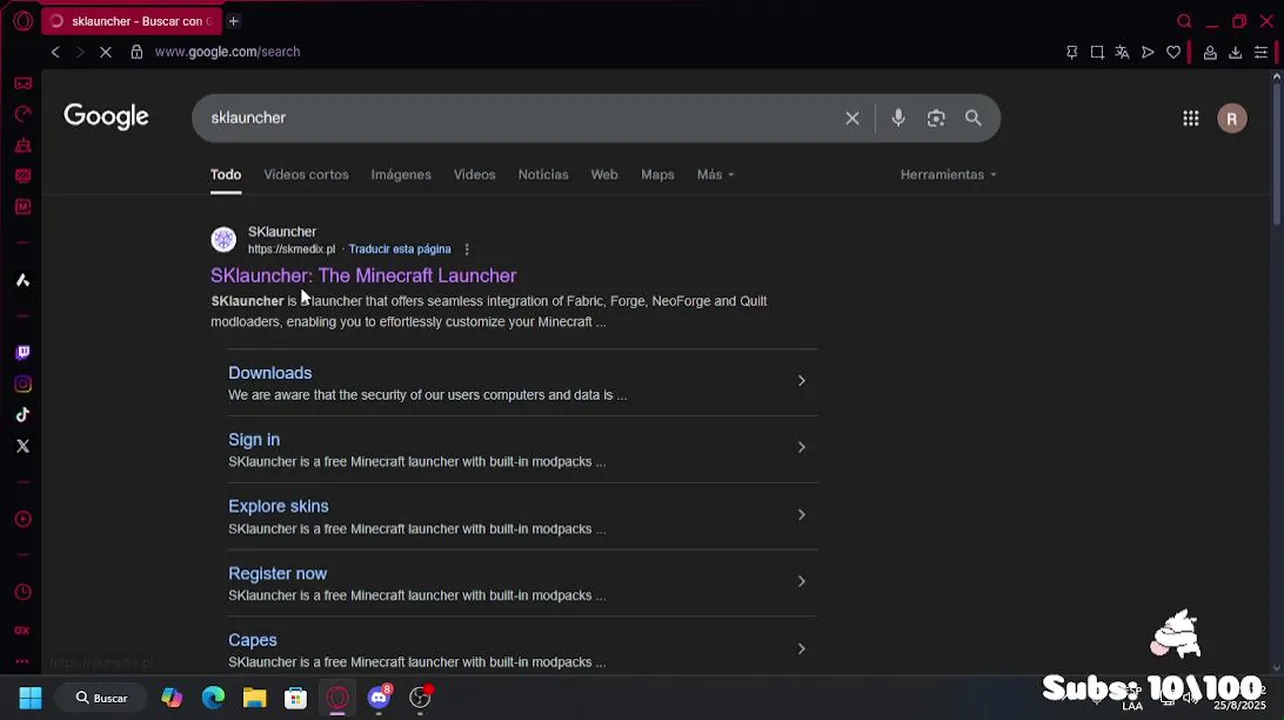This screenshot has width=1284, height=720.
Task: Open File Explorer from taskbar
Action: tap(254, 698)
